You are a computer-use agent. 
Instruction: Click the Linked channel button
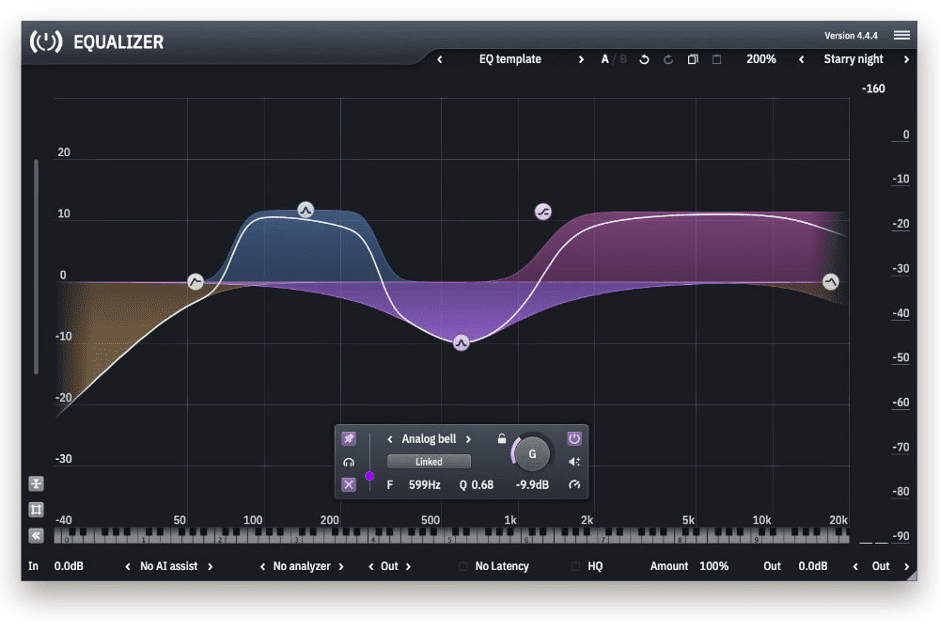click(x=428, y=461)
